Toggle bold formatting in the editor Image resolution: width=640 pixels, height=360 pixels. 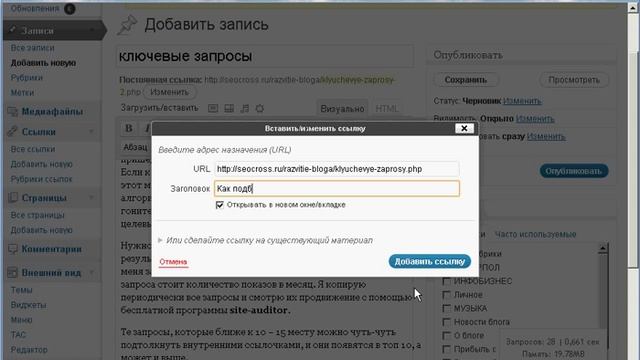(x=129, y=128)
